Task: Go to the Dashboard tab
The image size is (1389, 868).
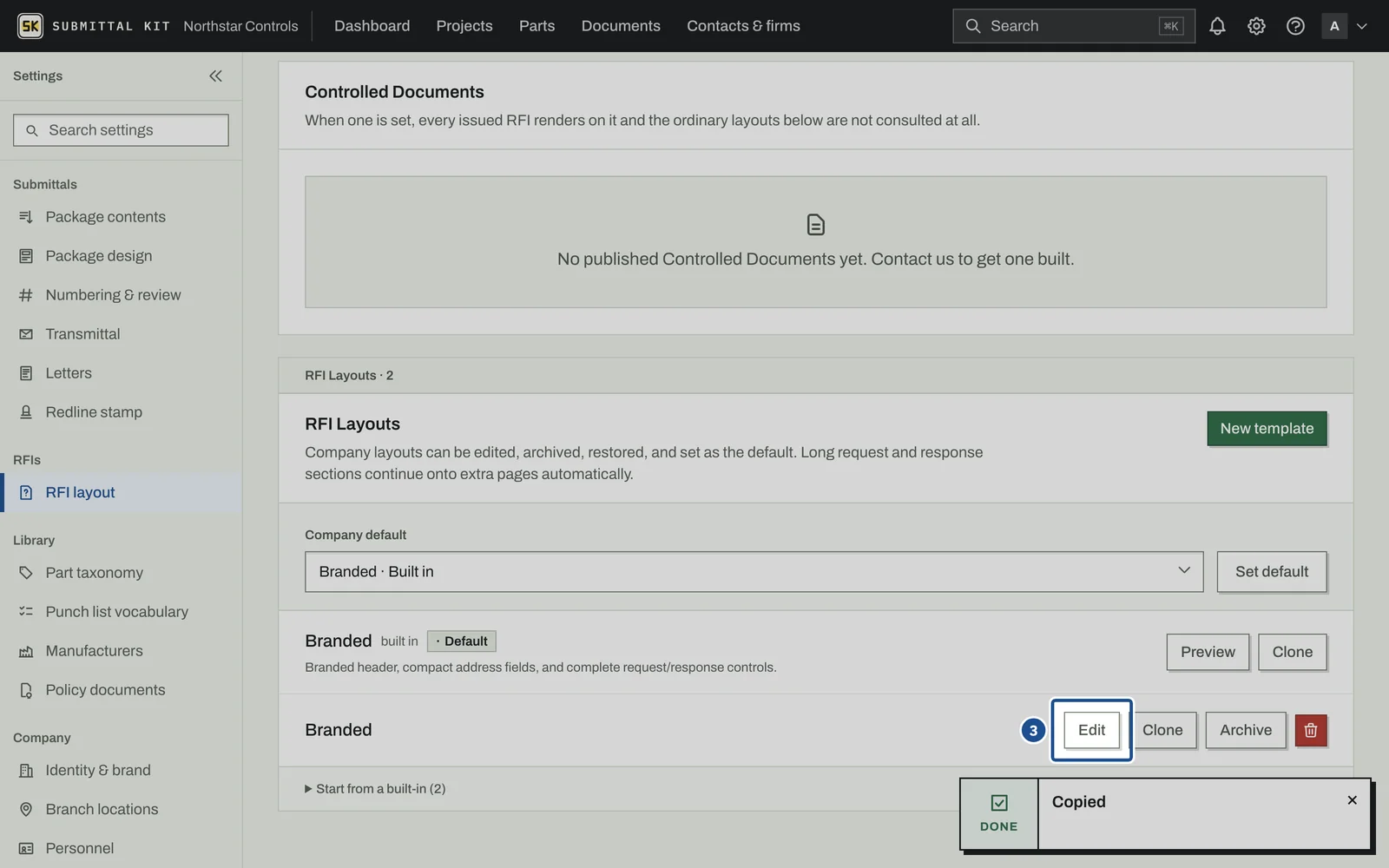Action: pyautogui.click(x=372, y=26)
